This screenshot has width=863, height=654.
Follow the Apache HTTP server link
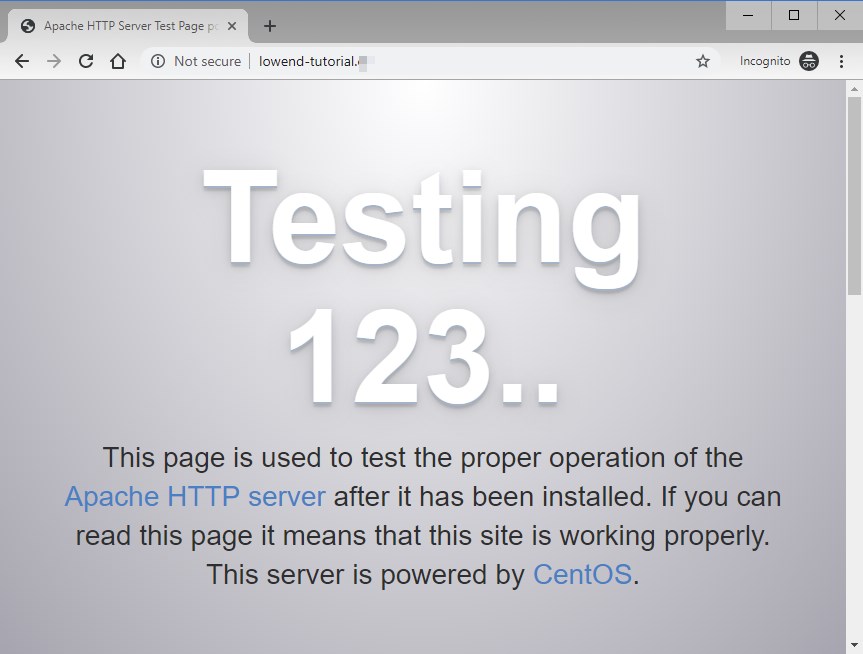[195, 497]
